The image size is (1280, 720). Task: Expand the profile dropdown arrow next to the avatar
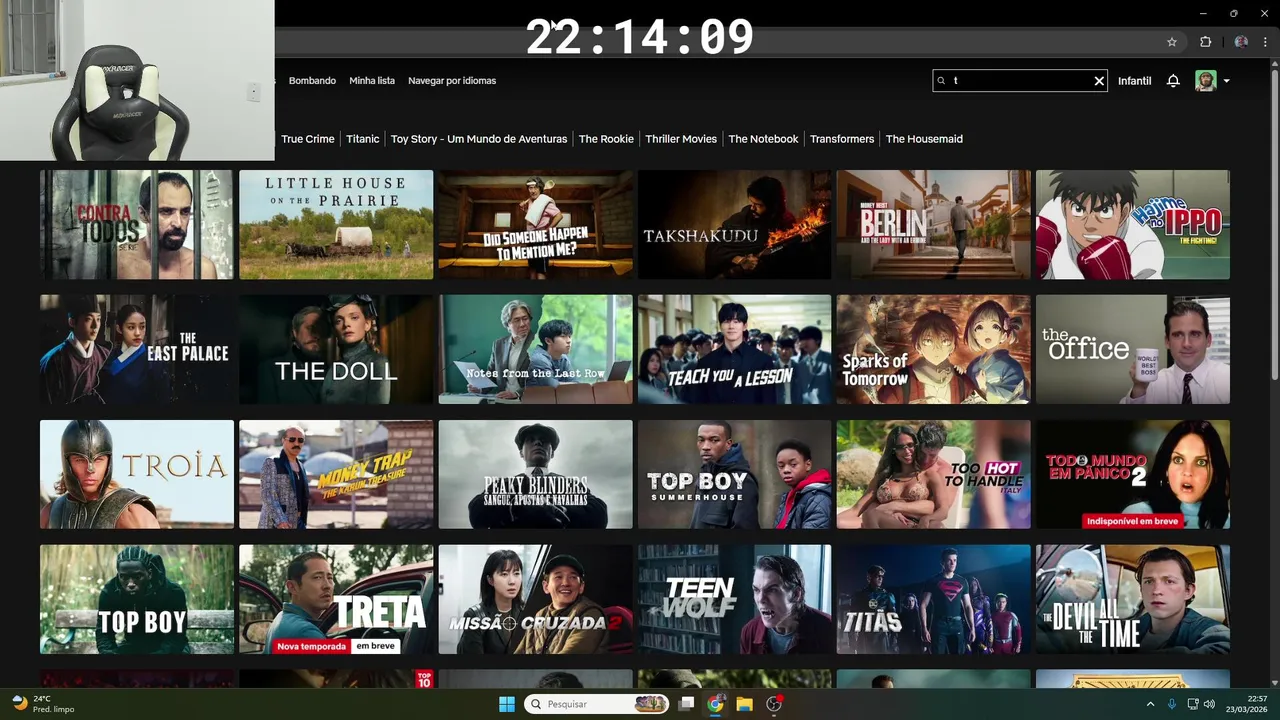pyautogui.click(x=1227, y=81)
